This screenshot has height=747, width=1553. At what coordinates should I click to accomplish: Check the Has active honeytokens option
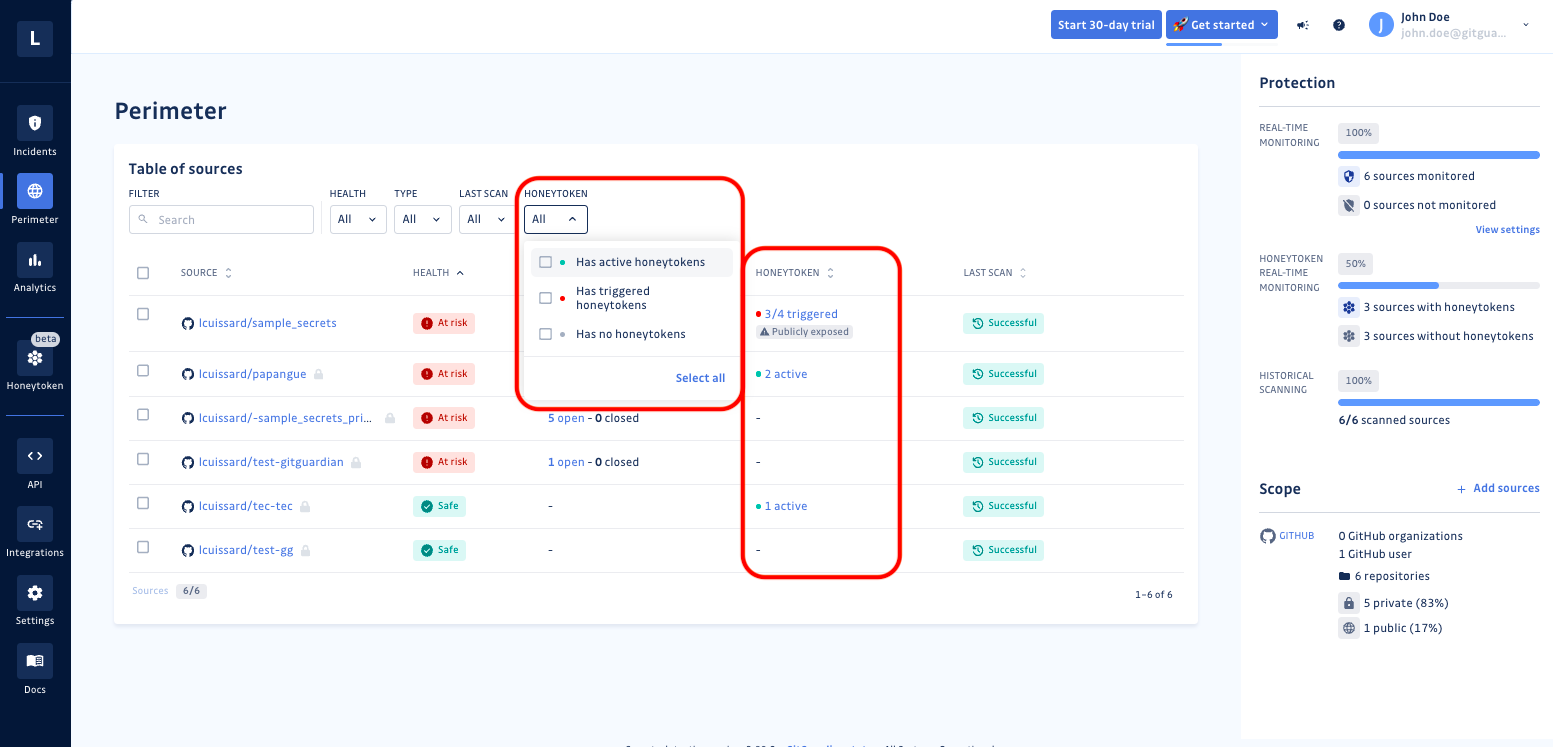click(x=546, y=262)
